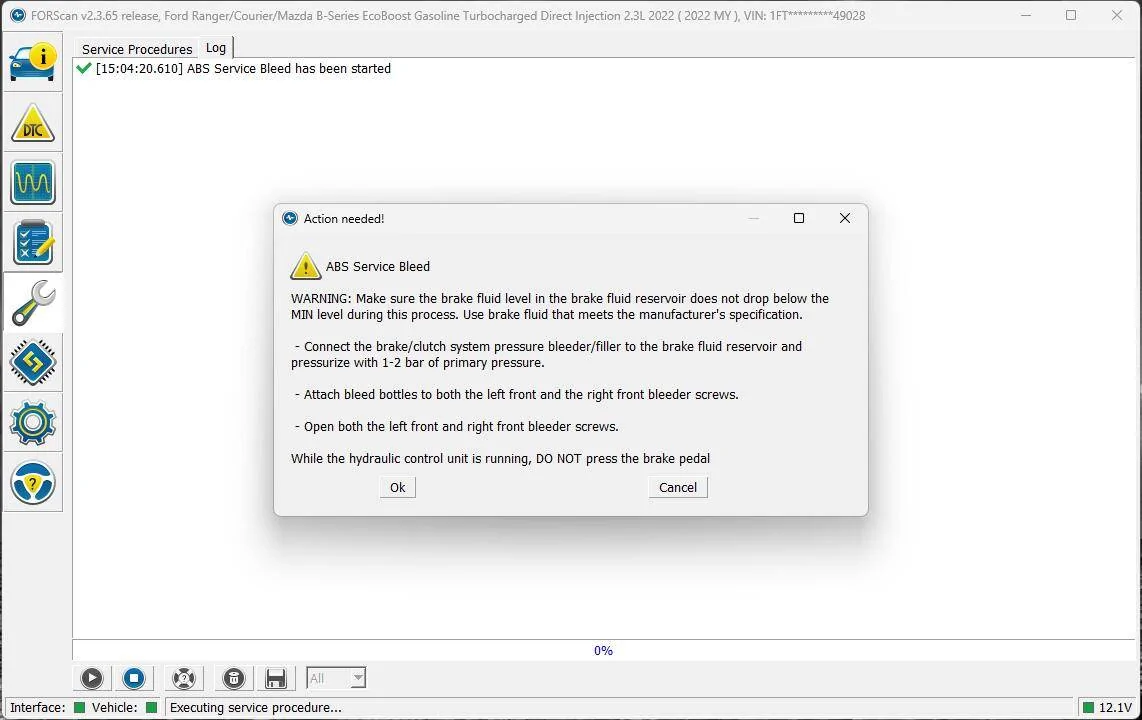Open the tests checklist section
Image resolution: width=1142 pixels, height=720 pixels.
coord(33,242)
